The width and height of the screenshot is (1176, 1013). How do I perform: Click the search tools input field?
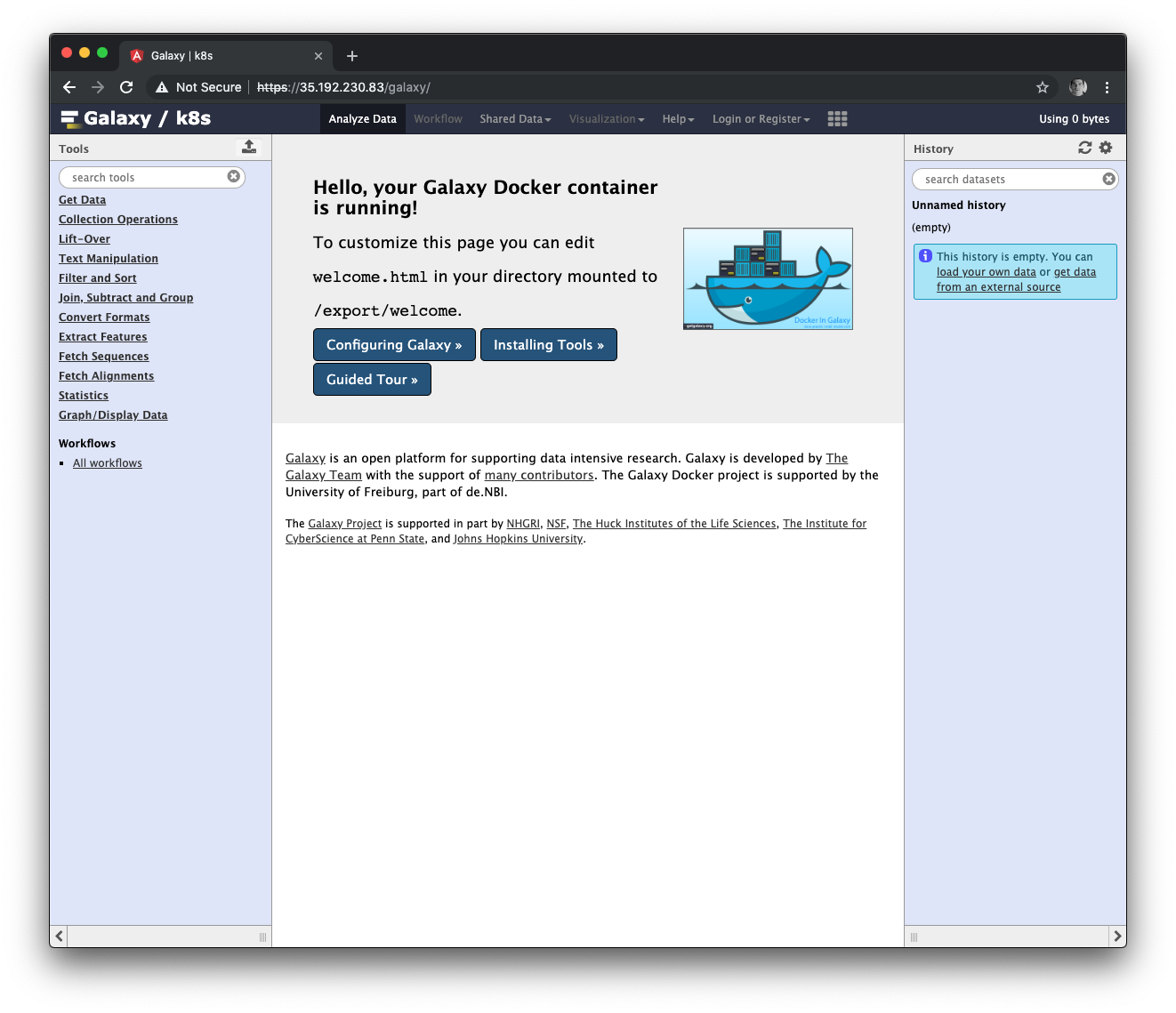tap(152, 177)
